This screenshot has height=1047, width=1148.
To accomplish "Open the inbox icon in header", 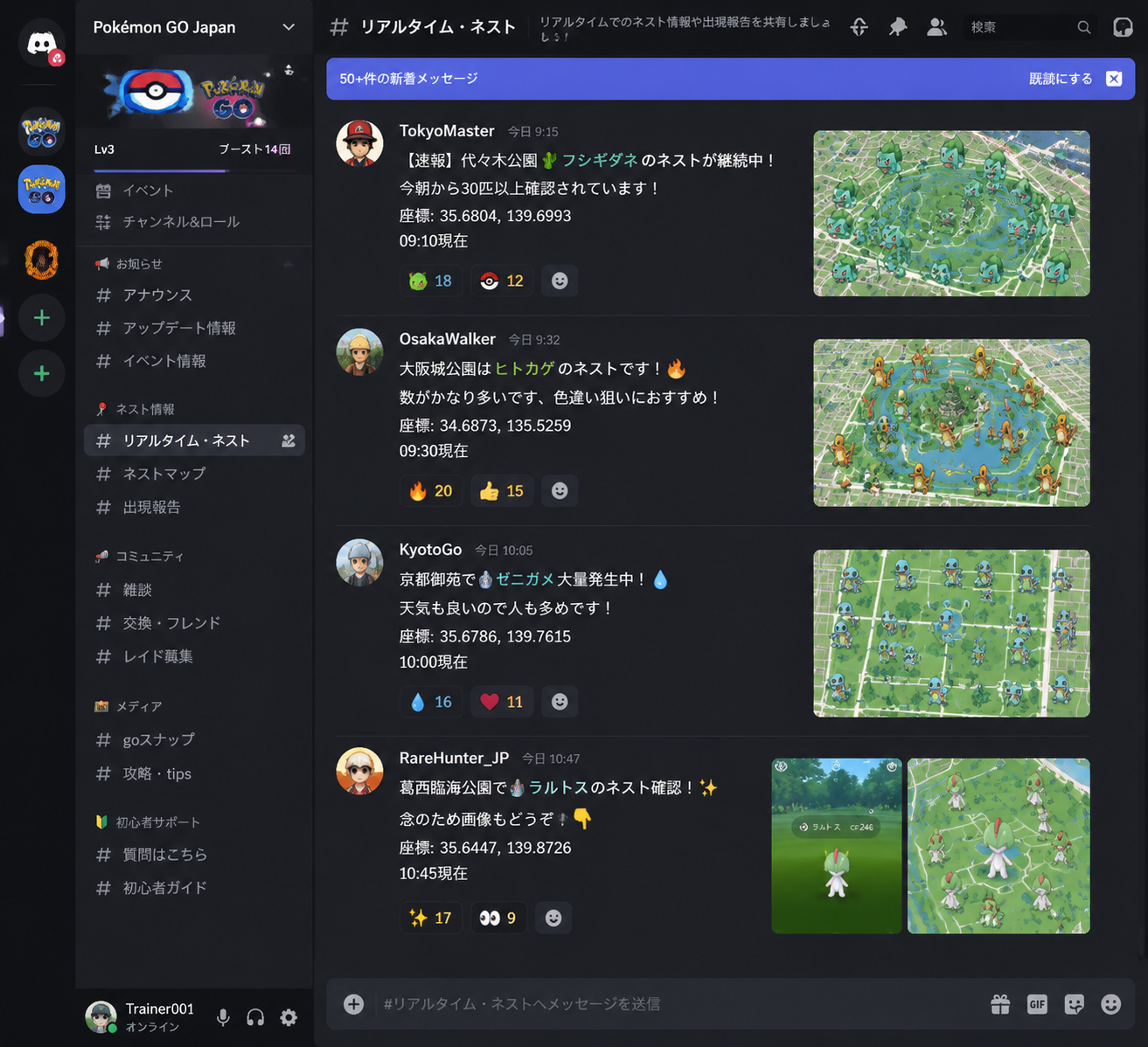I will click(x=1123, y=27).
